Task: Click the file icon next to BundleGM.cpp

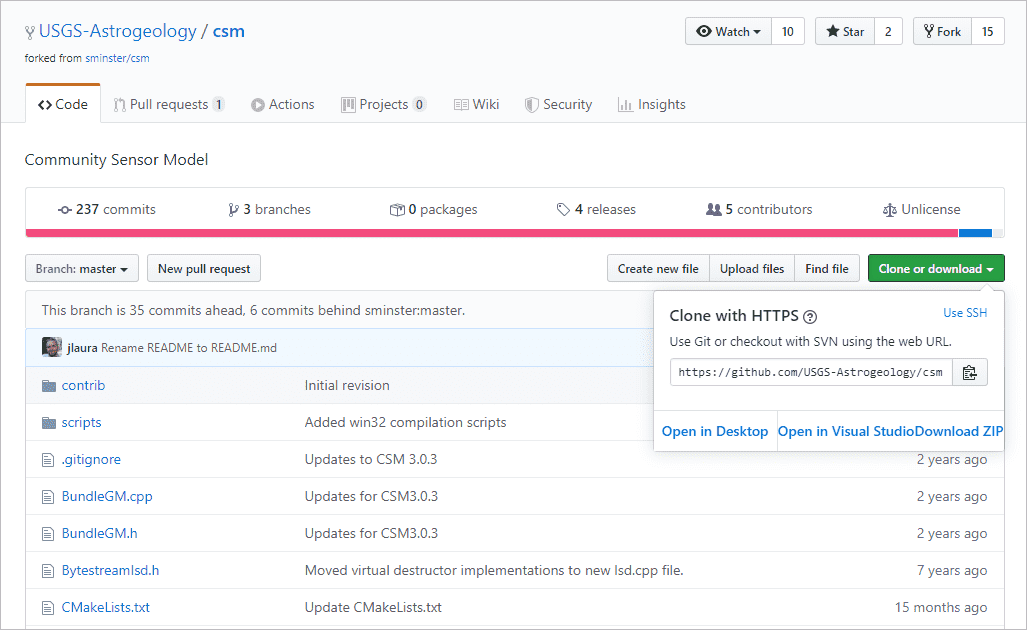Action: (48, 497)
